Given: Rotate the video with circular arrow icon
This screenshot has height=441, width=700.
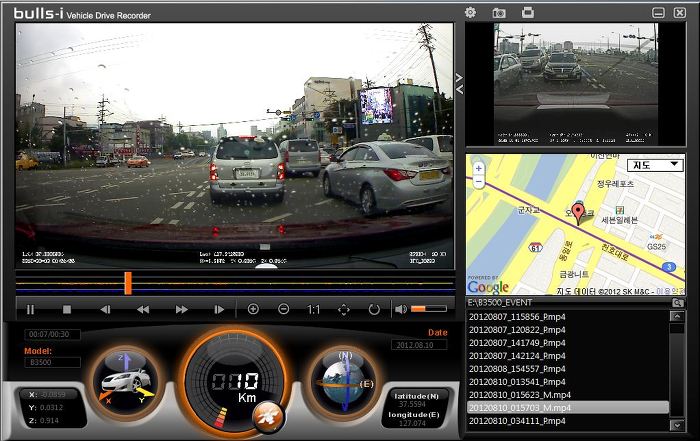Looking at the screenshot, I should click(x=374, y=309).
